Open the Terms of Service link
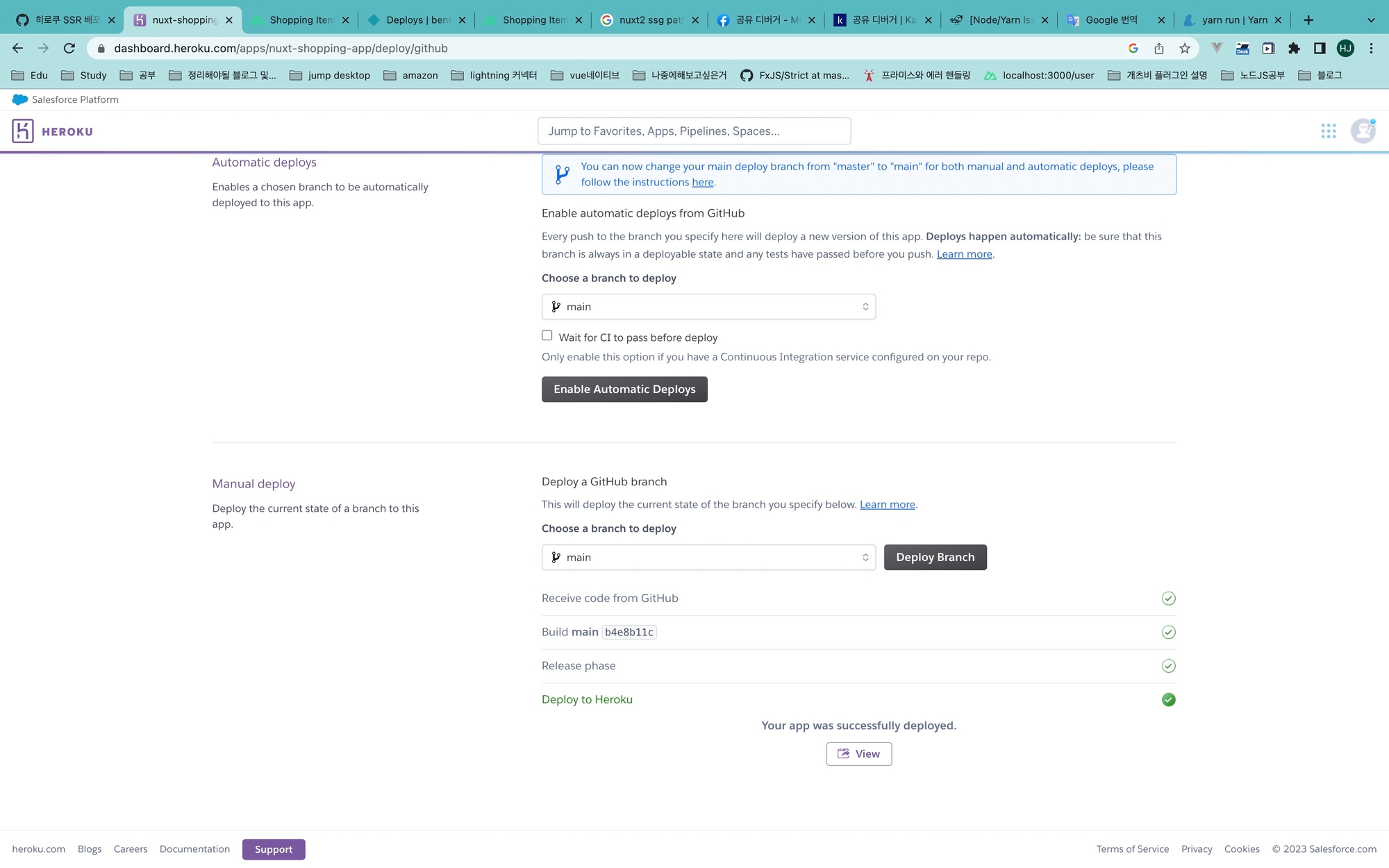 coord(1133,849)
